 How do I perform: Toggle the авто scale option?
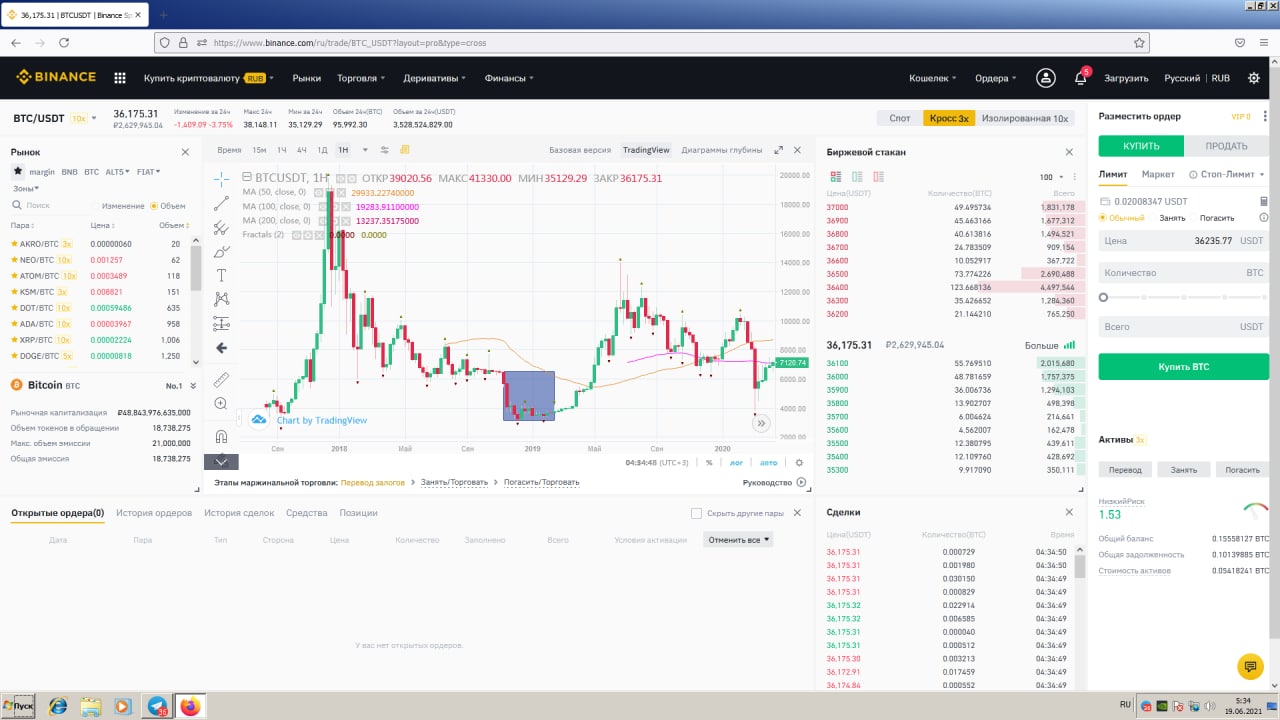(768, 462)
